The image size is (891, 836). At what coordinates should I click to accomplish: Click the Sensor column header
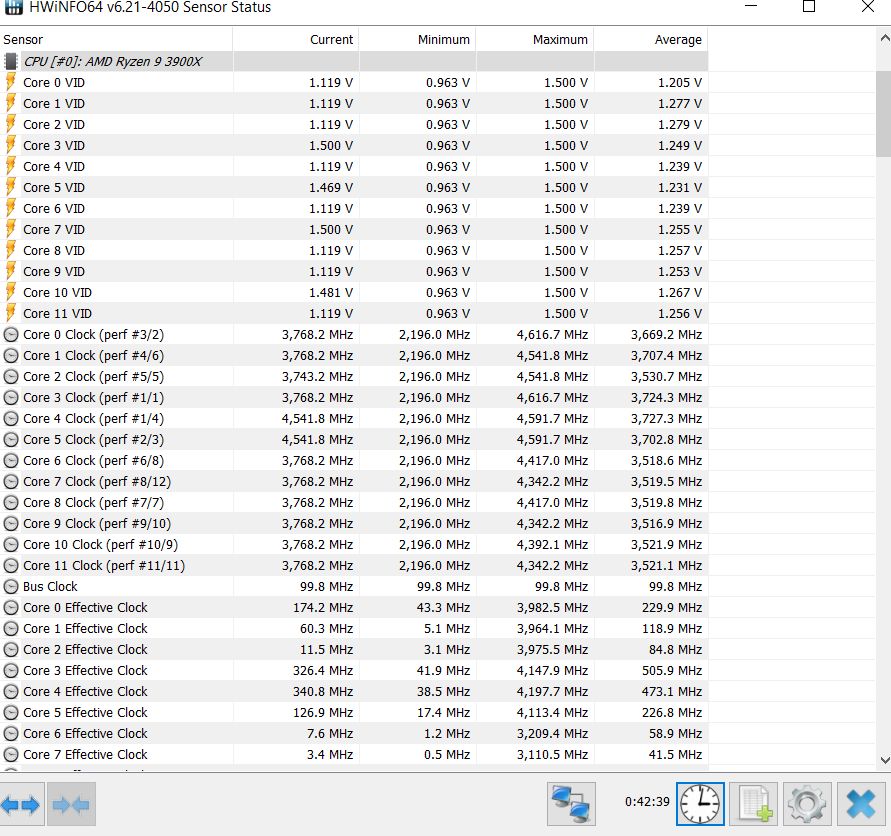[116, 40]
